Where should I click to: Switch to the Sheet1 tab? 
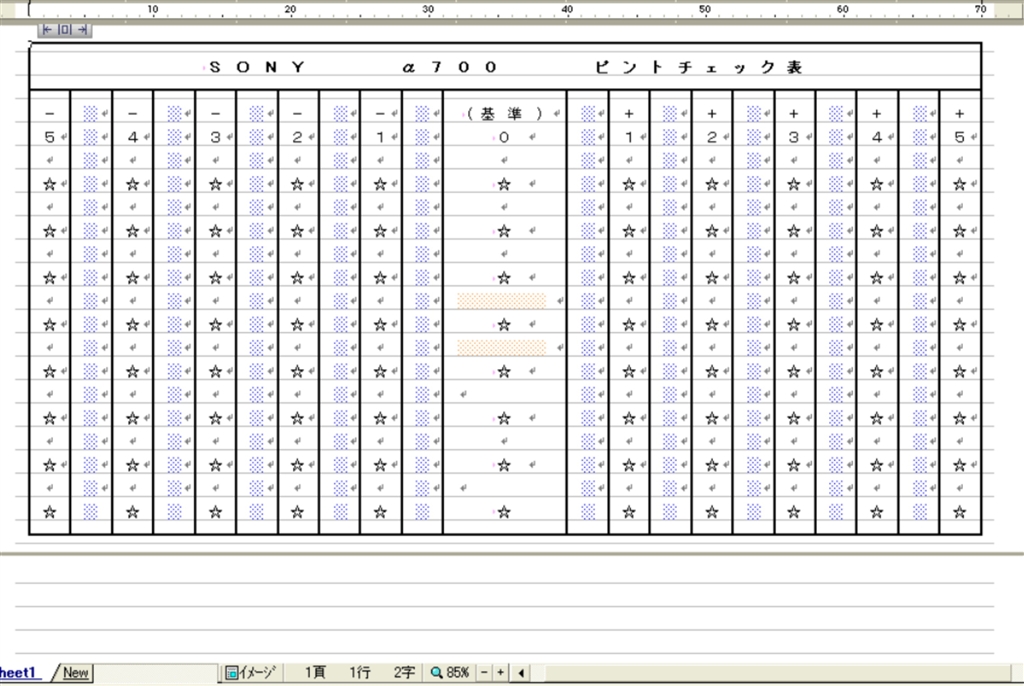[x=18, y=672]
